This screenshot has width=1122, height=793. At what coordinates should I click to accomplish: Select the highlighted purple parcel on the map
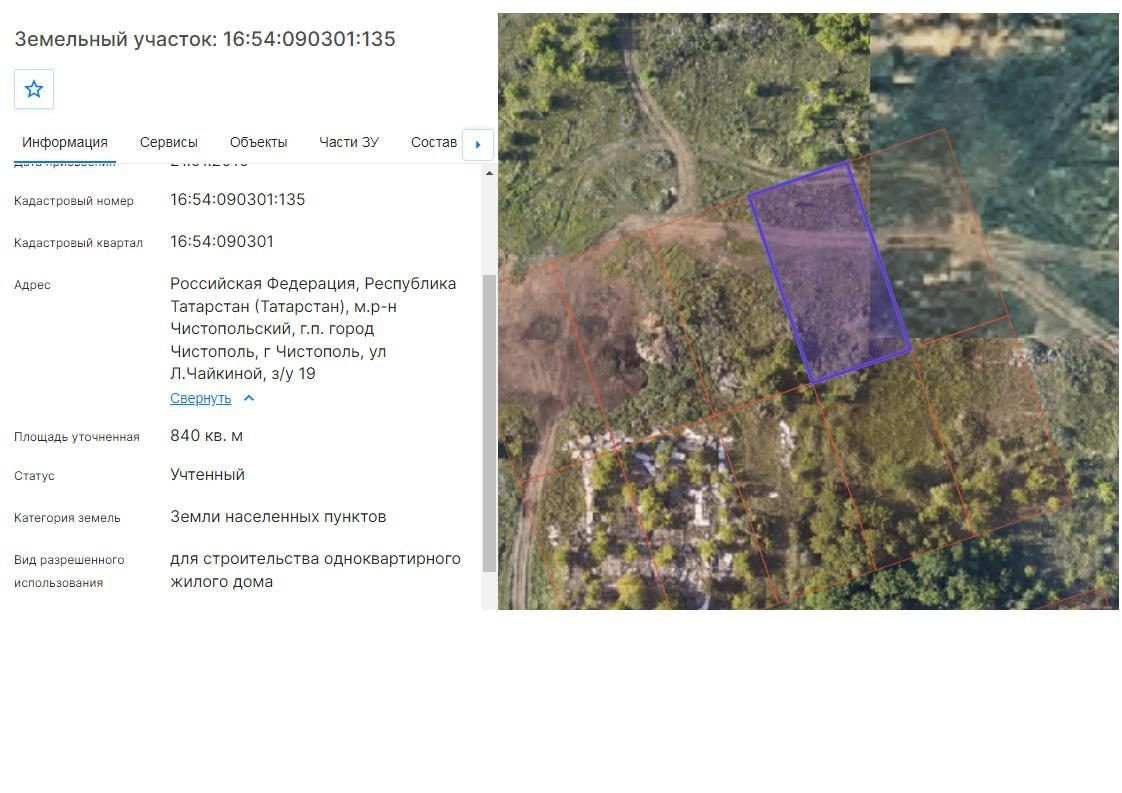[x=829, y=272]
